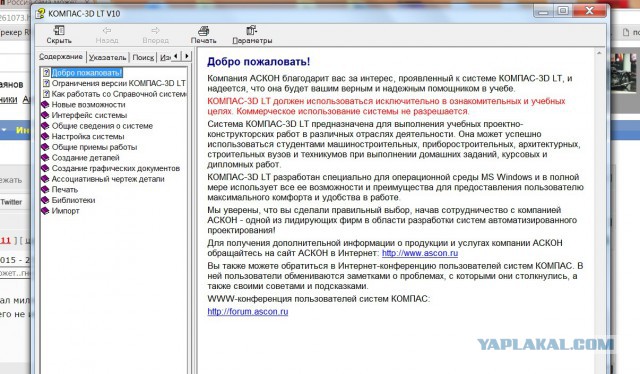Click book icon beside Библиотеки
Image resolution: width=640 pixels, height=374 pixels.
[x=45, y=200]
